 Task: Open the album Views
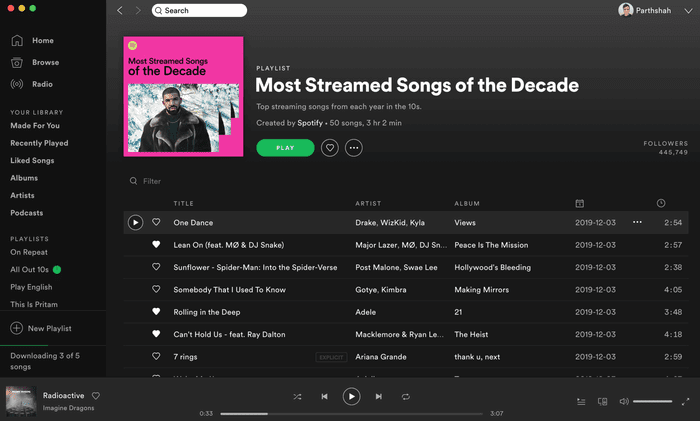pyautogui.click(x=465, y=223)
